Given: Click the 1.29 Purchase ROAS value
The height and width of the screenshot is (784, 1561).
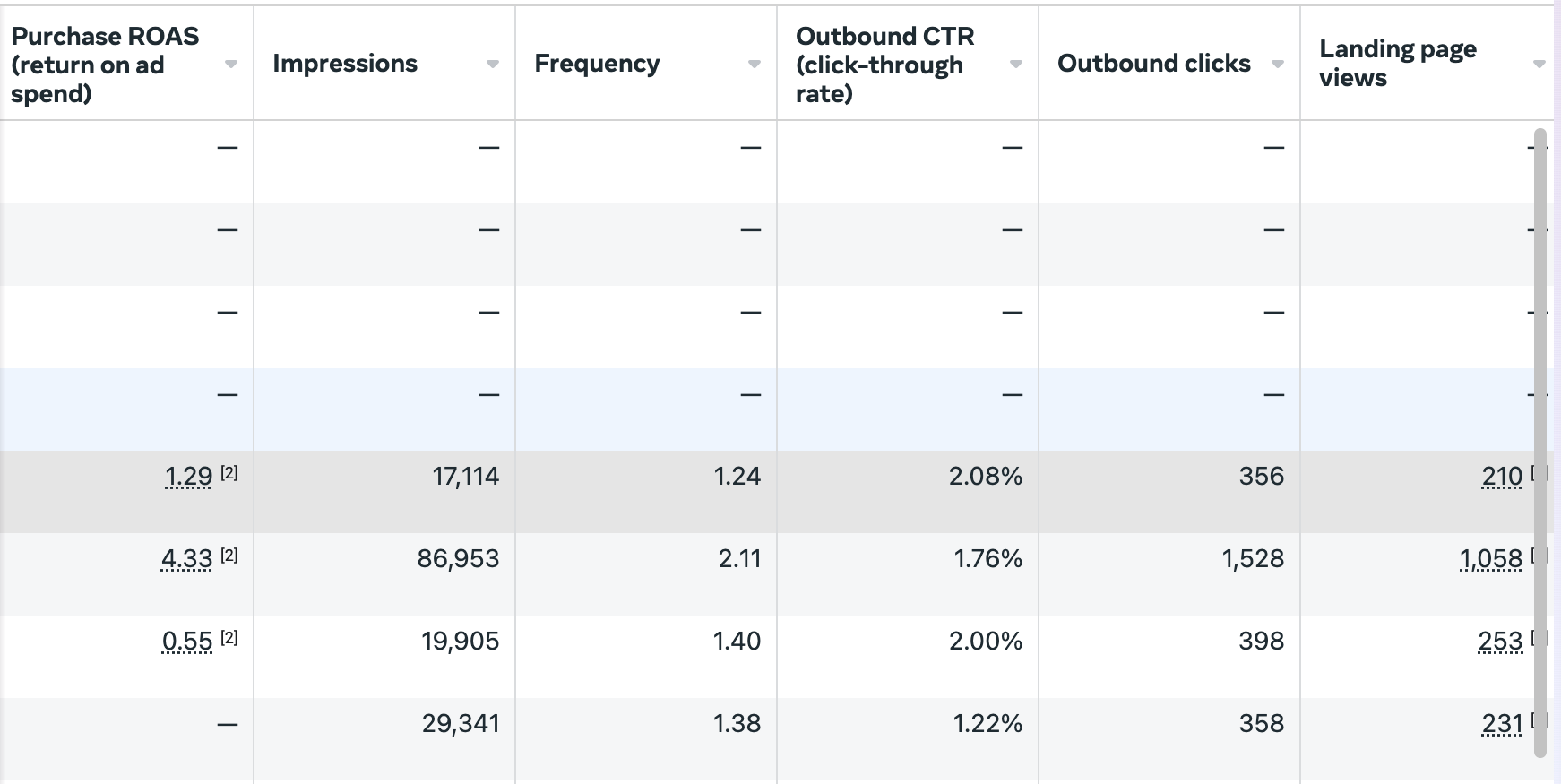Looking at the screenshot, I should pyautogui.click(x=188, y=477).
